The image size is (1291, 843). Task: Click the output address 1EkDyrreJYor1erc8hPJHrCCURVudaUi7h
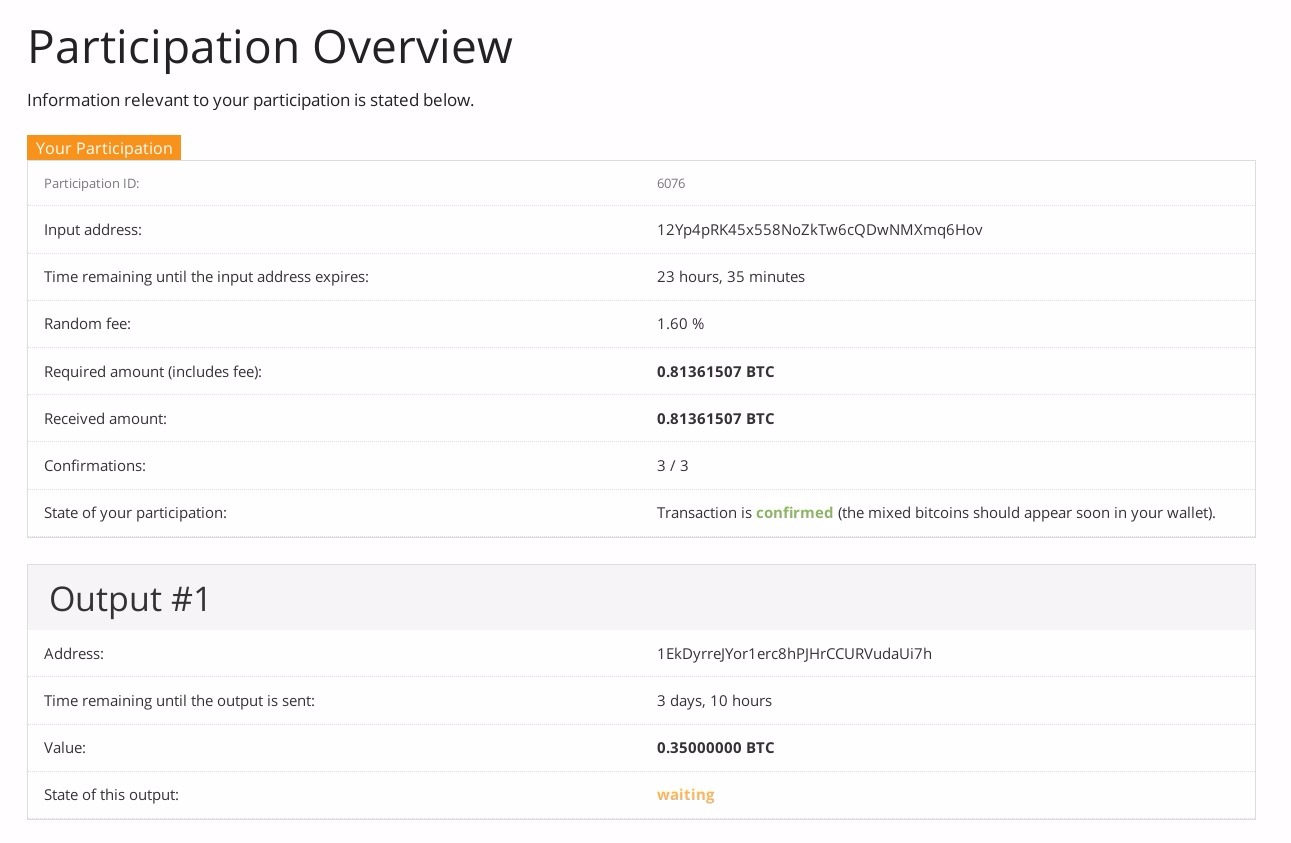[794, 654]
